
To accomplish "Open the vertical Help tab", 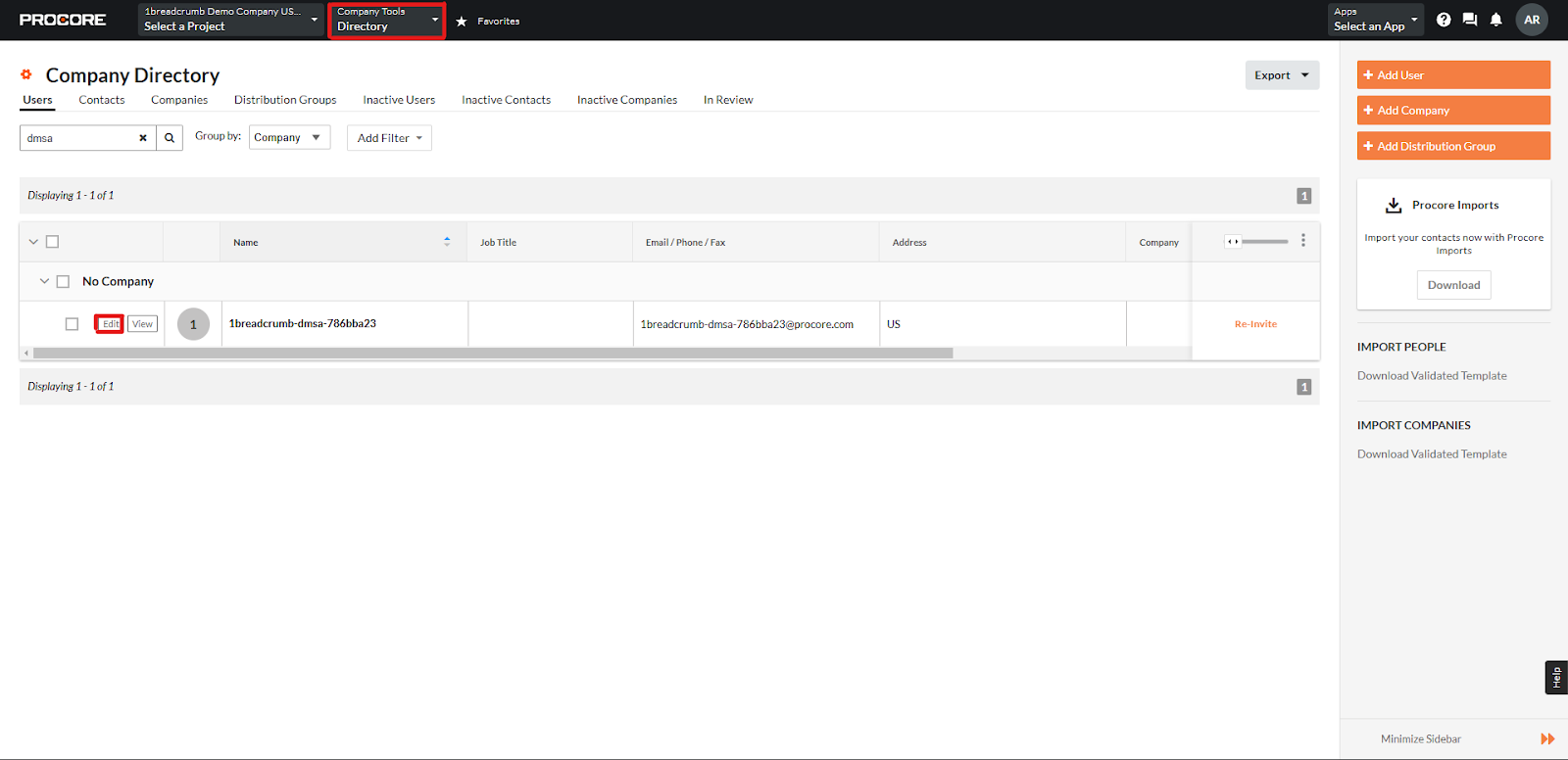I will click(x=1556, y=677).
